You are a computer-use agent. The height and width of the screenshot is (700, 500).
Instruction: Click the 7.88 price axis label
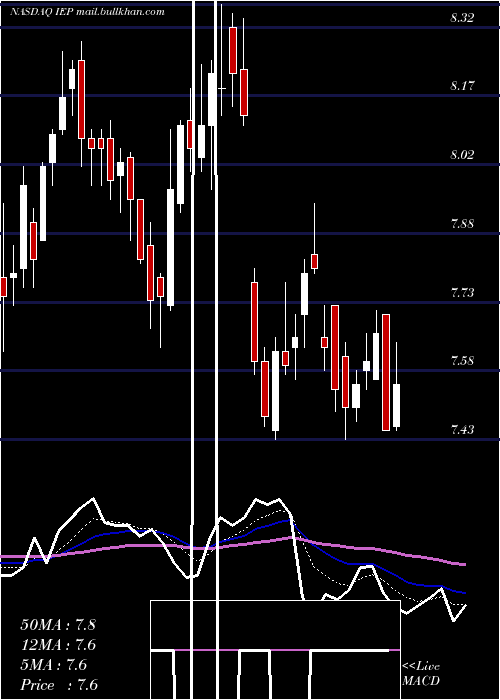click(462, 223)
